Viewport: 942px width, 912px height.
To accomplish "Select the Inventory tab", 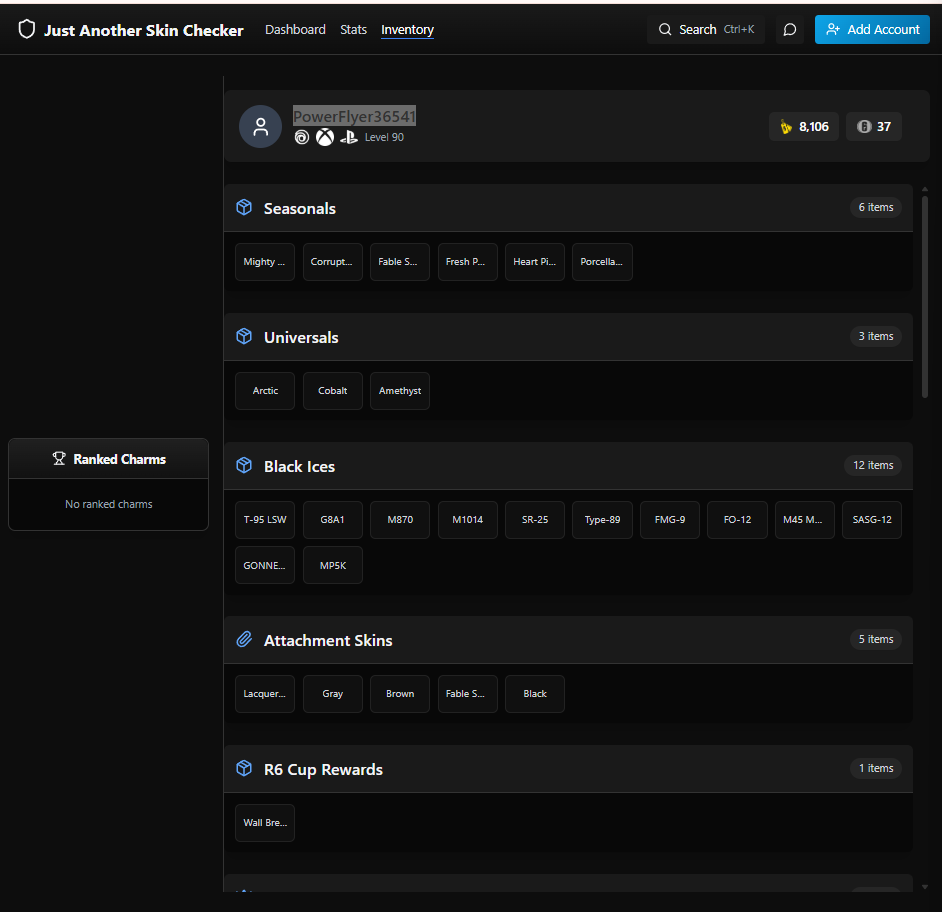I will point(407,29).
